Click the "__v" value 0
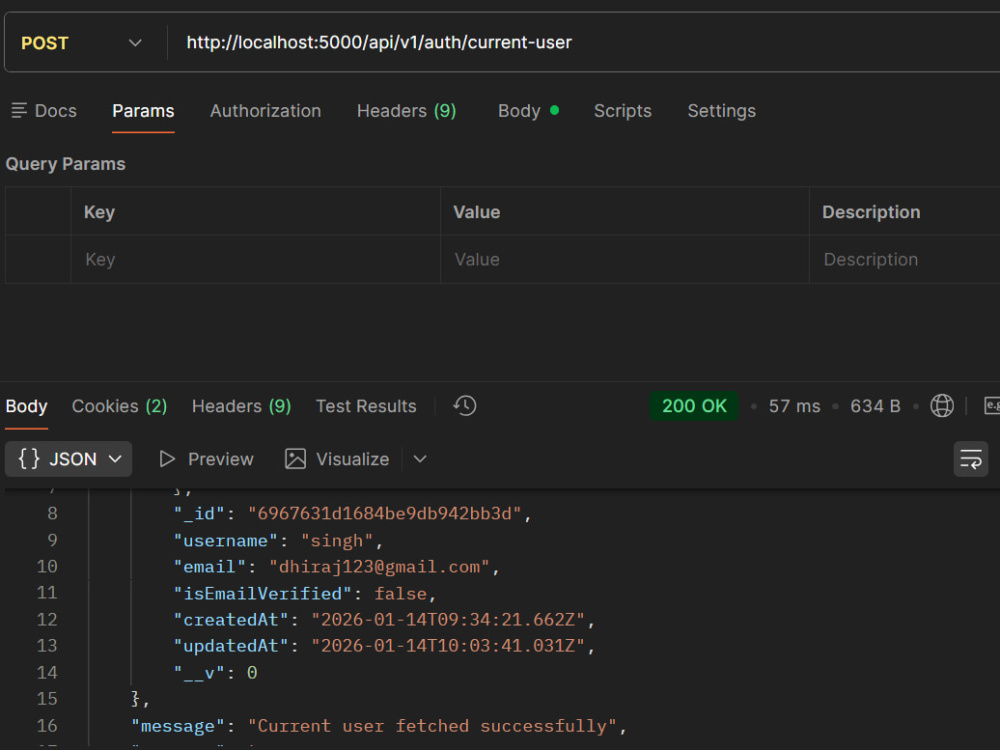Screen dimensions: 1000x750 252,673
